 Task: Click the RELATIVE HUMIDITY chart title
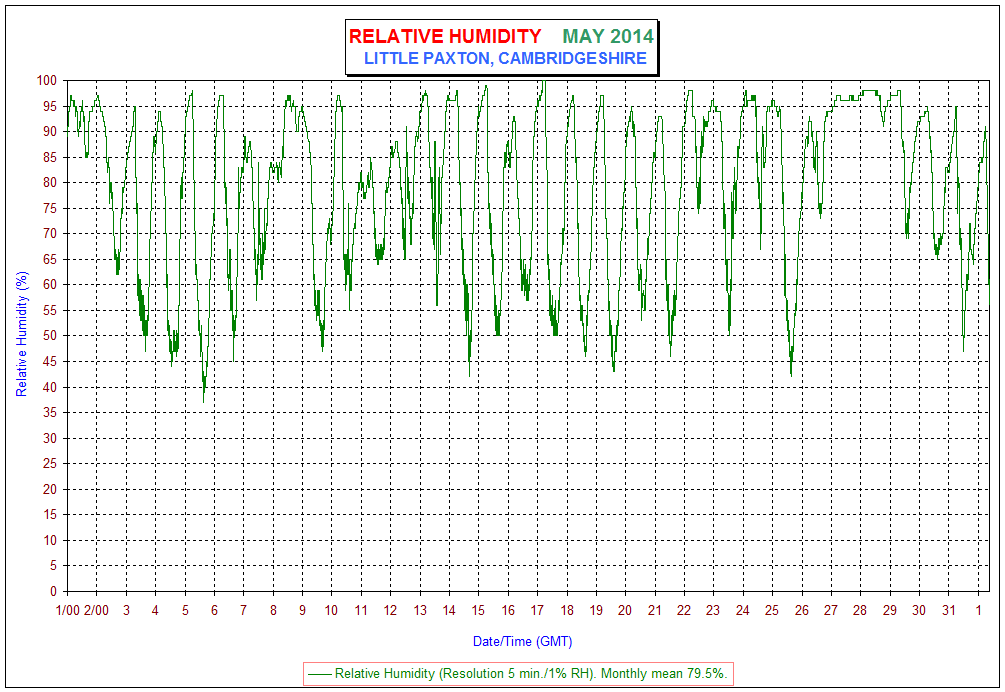(445, 36)
